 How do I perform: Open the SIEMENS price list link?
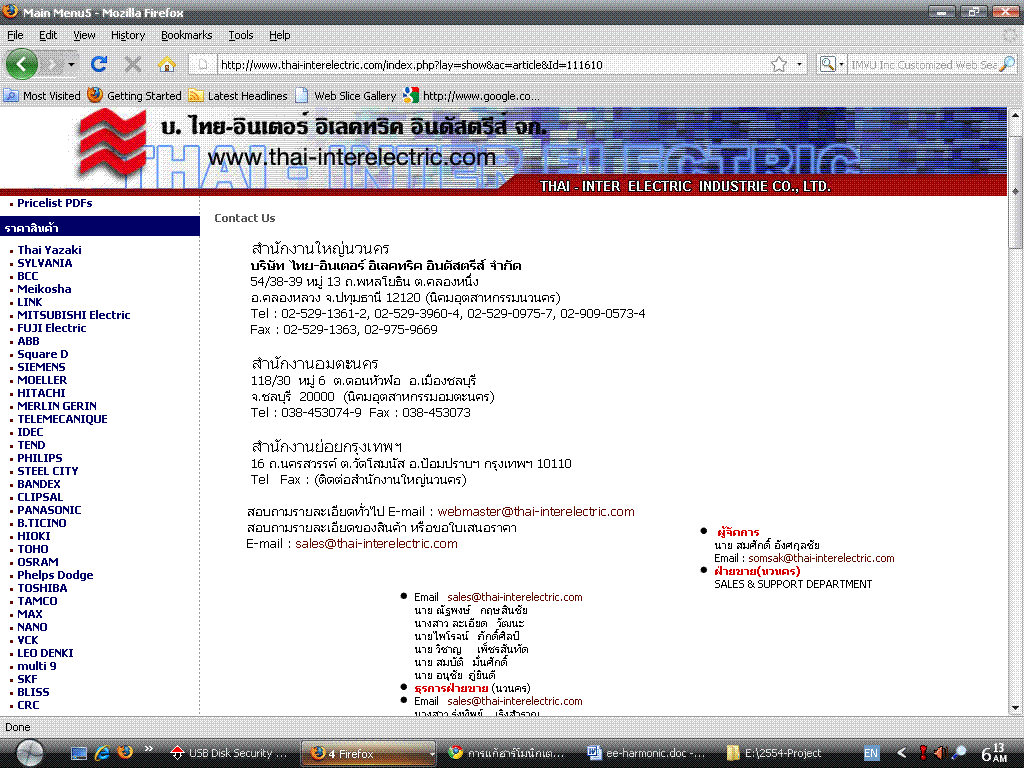41,367
